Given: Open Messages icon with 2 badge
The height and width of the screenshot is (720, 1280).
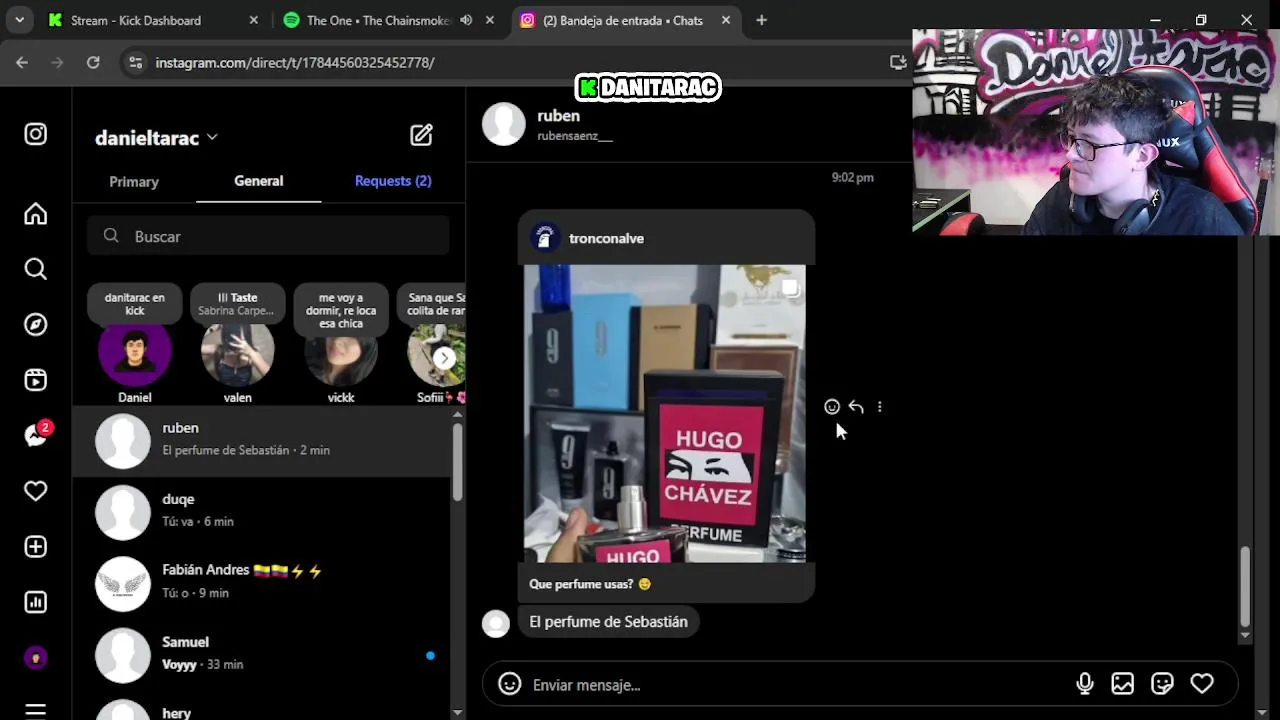Looking at the screenshot, I should click(37, 434).
